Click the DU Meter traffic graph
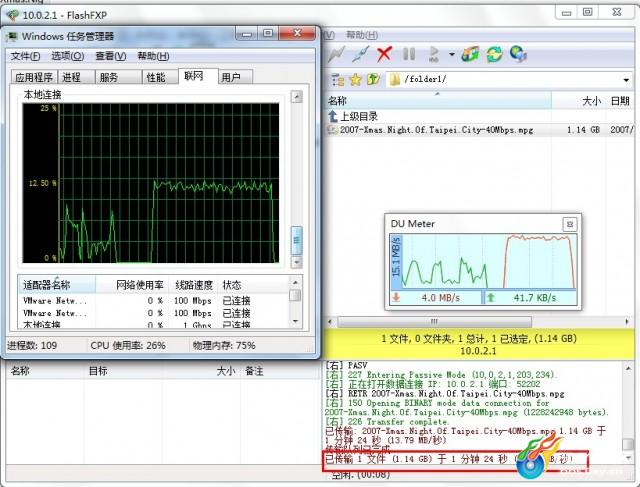 (x=490, y=261)
